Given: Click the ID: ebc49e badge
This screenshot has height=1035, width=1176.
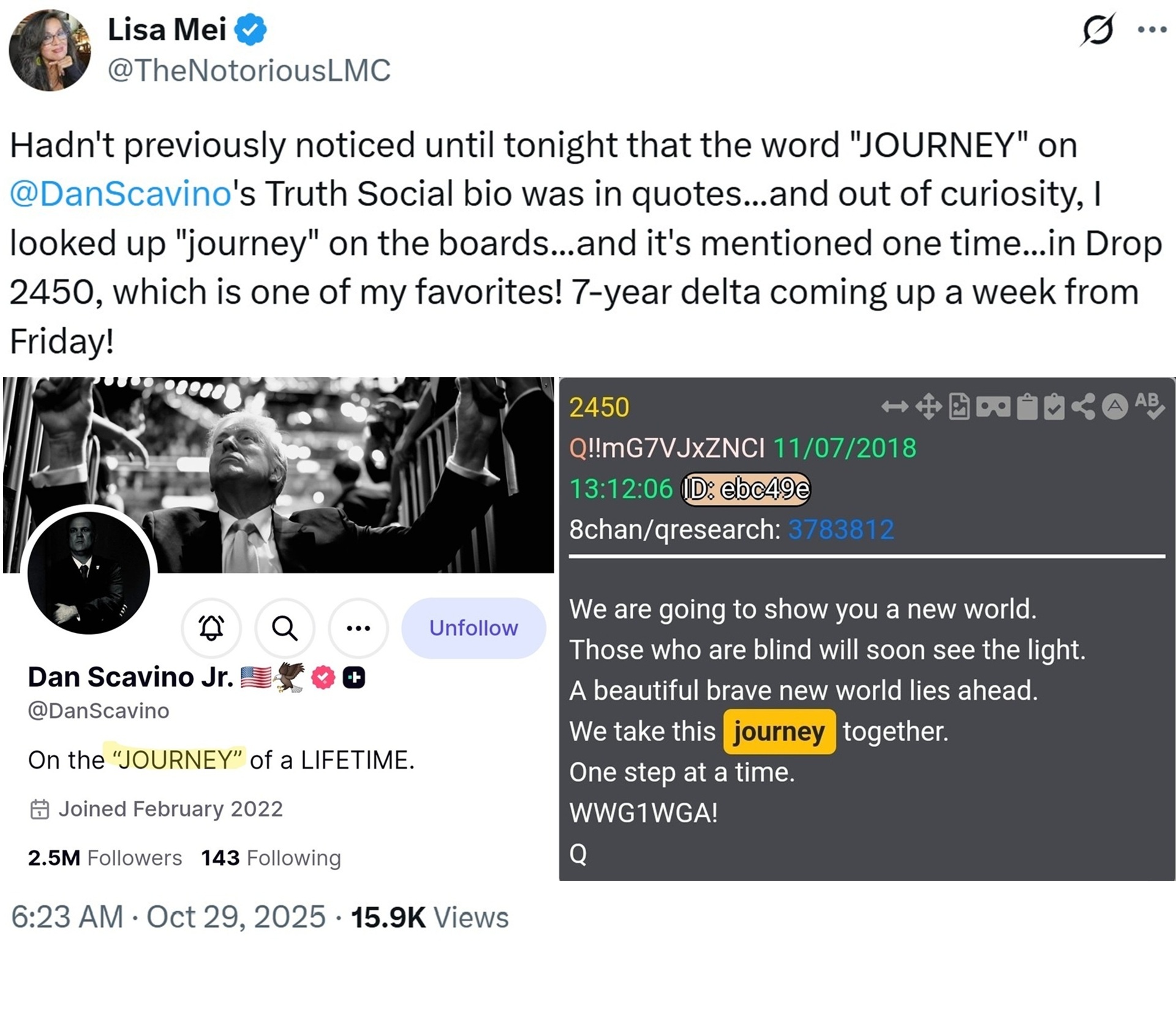Looking at the screenshot, I should click(x=746, y=489).
